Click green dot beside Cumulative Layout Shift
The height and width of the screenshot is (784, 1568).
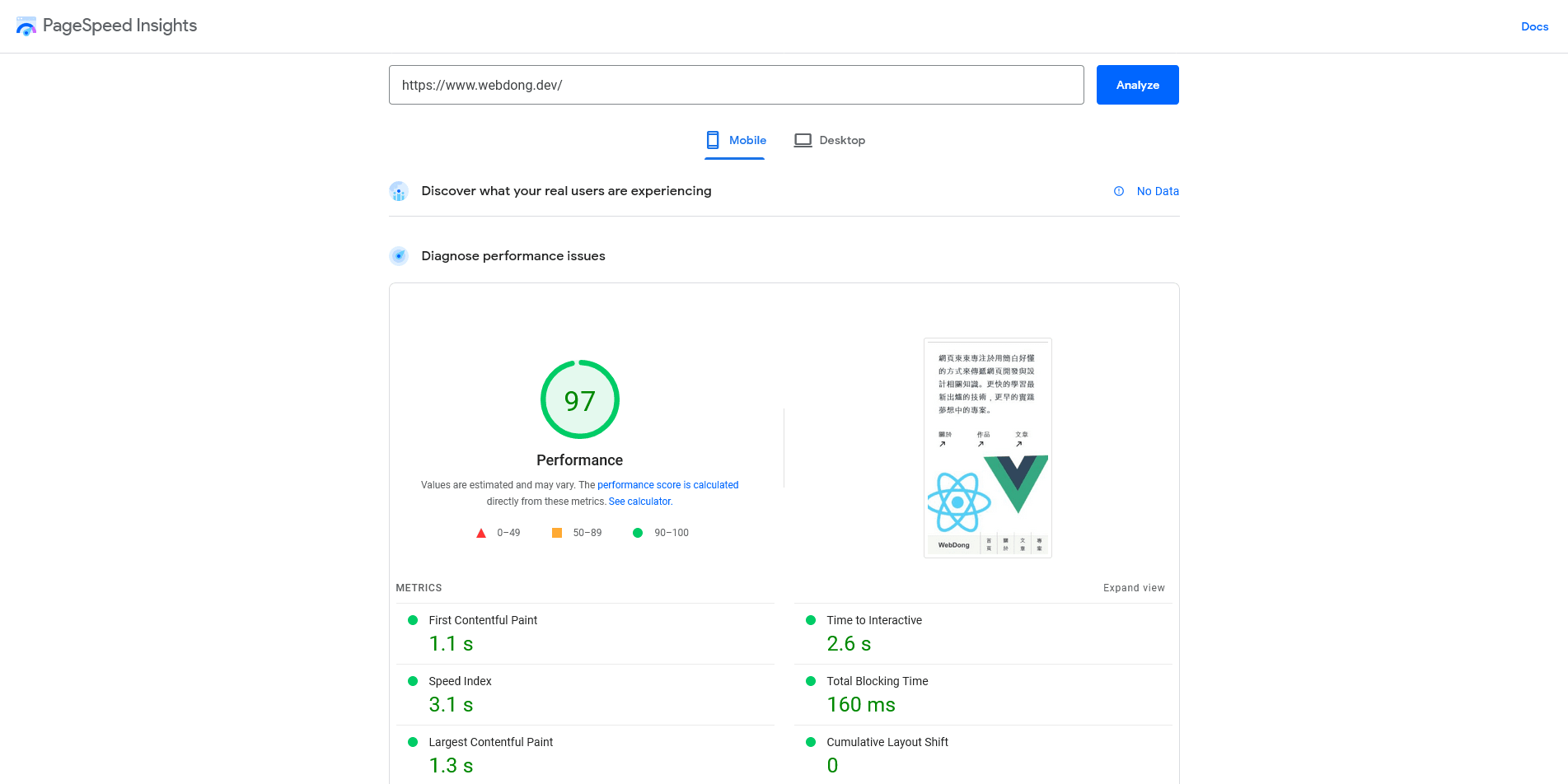[811, 742]
